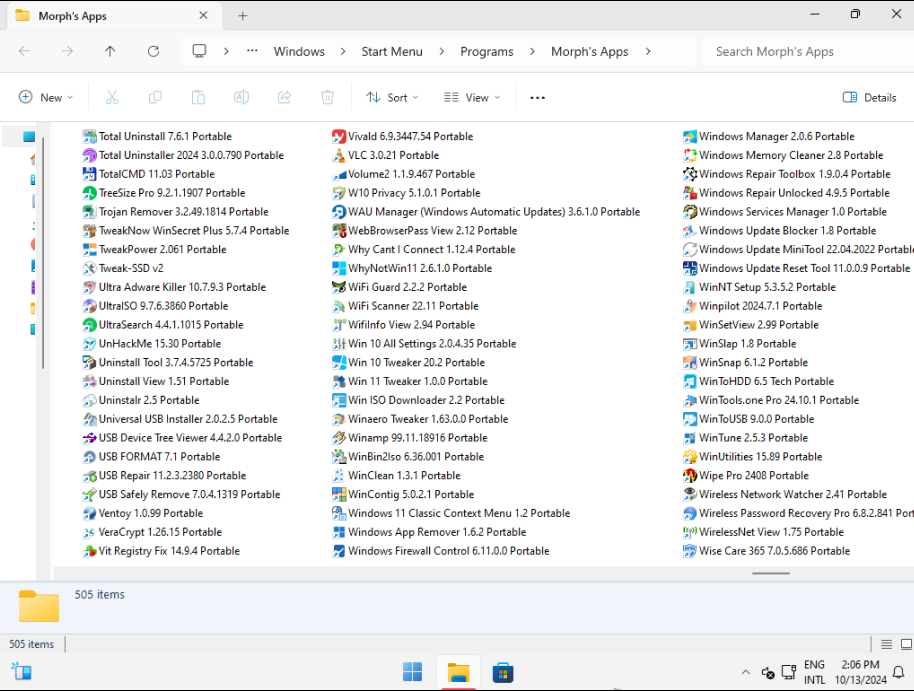Open the clock and date flyout
The height and width of the screenshot is (691, 914).
coord(860,672)
